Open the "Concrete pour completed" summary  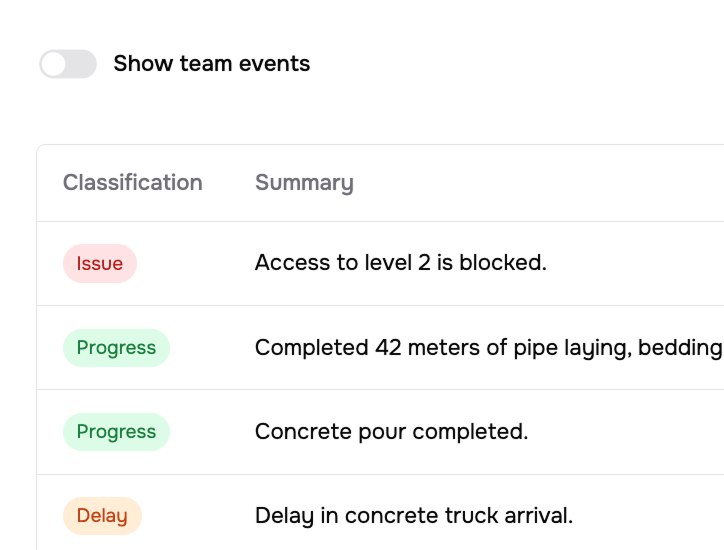click(391, 432)
